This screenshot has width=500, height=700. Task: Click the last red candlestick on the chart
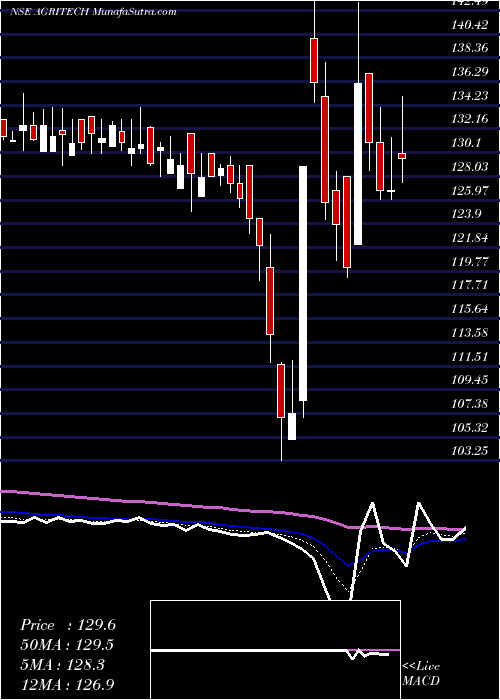pyautogui.click(x=402, y=156)
